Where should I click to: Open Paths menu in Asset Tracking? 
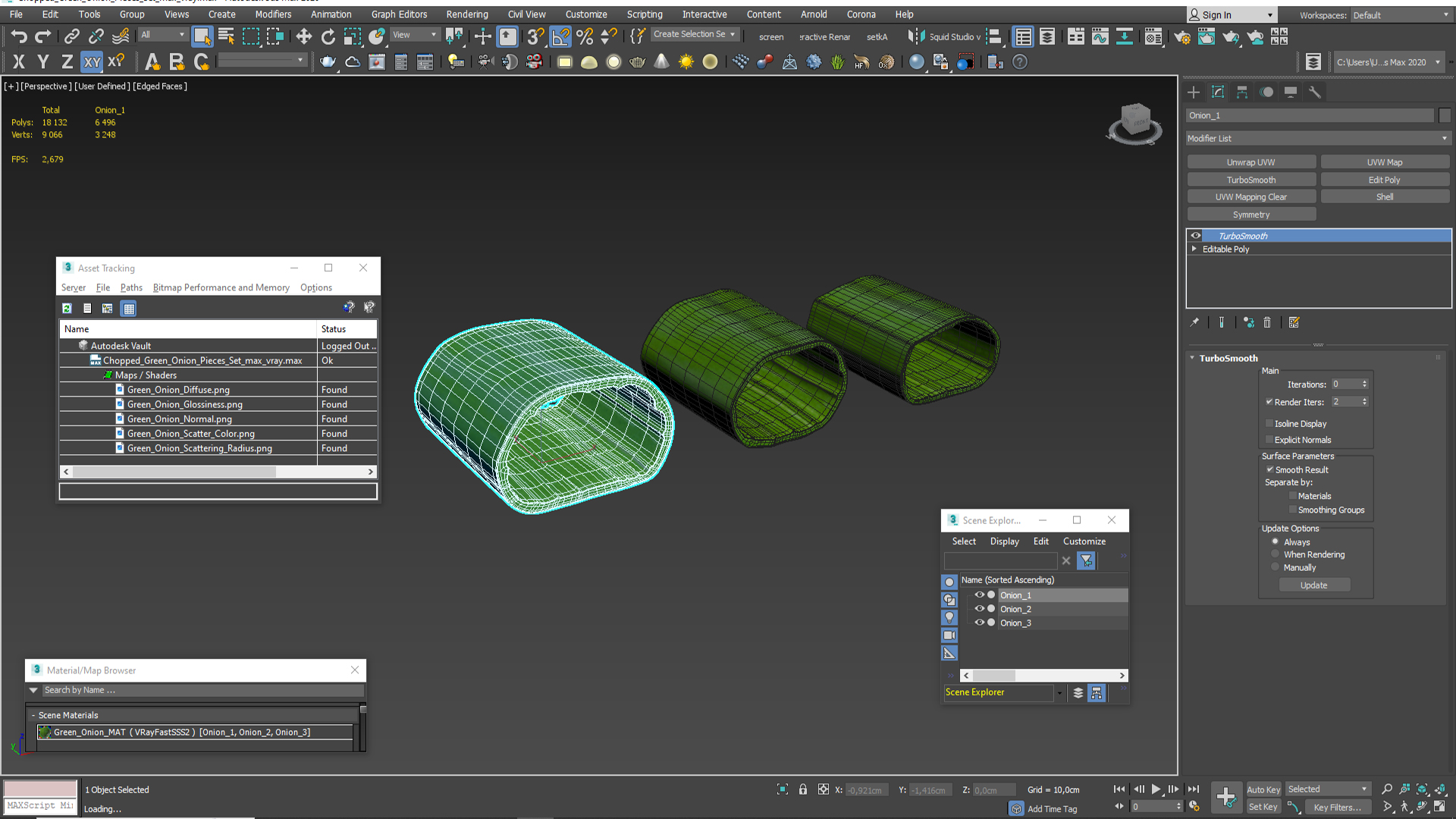(131, 287)
